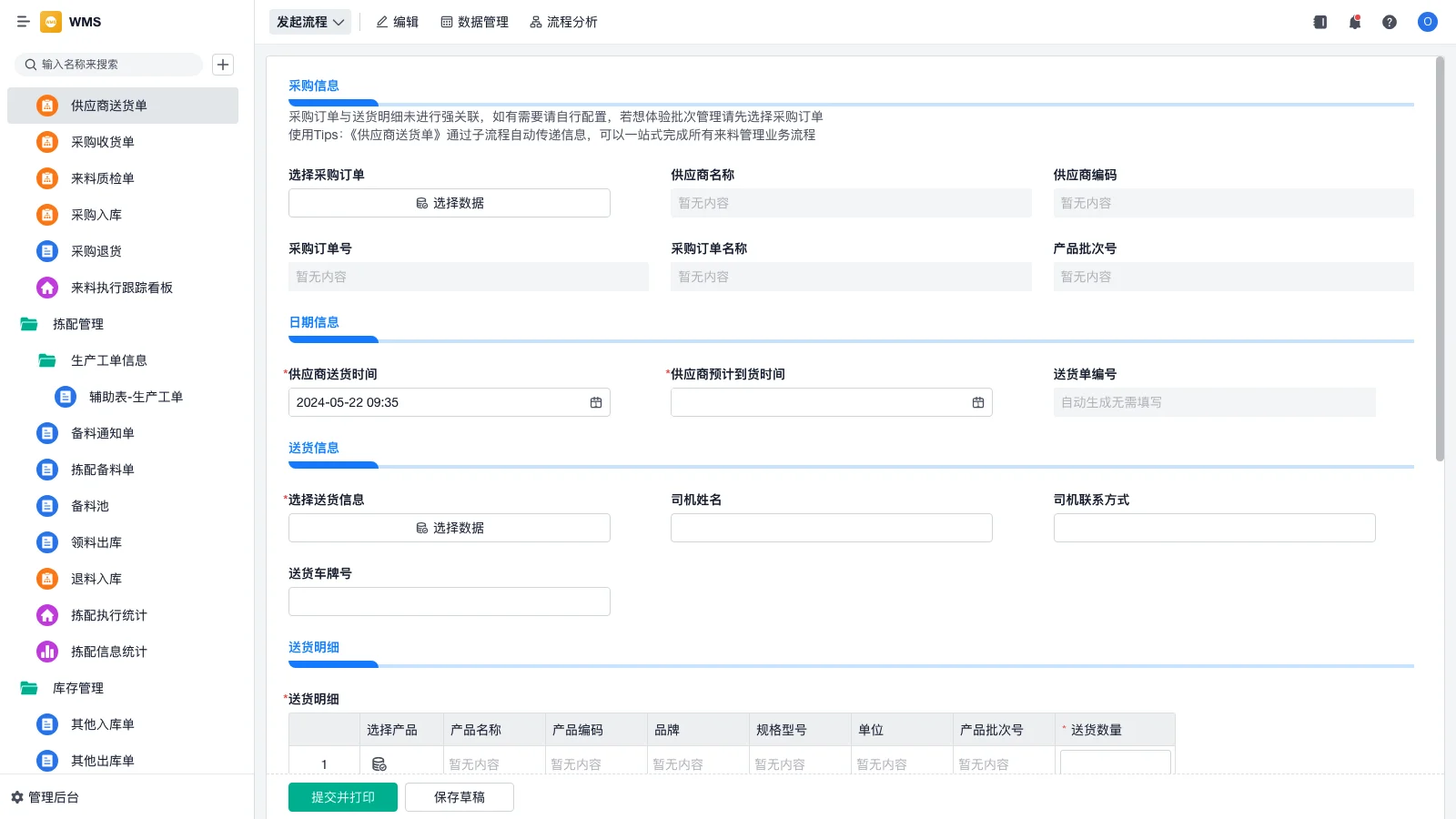
Task: Open the document book icon in header
Action: coord(1320,22)
